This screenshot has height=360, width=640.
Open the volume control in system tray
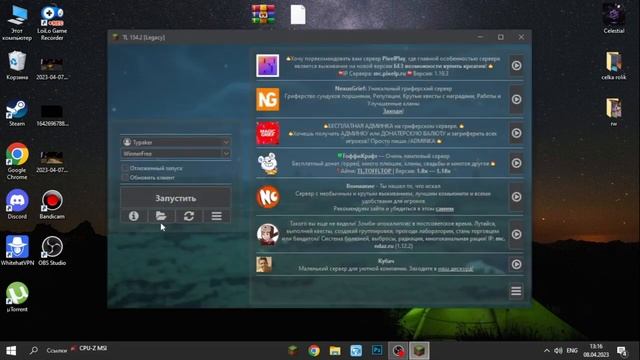pos(558,351)
